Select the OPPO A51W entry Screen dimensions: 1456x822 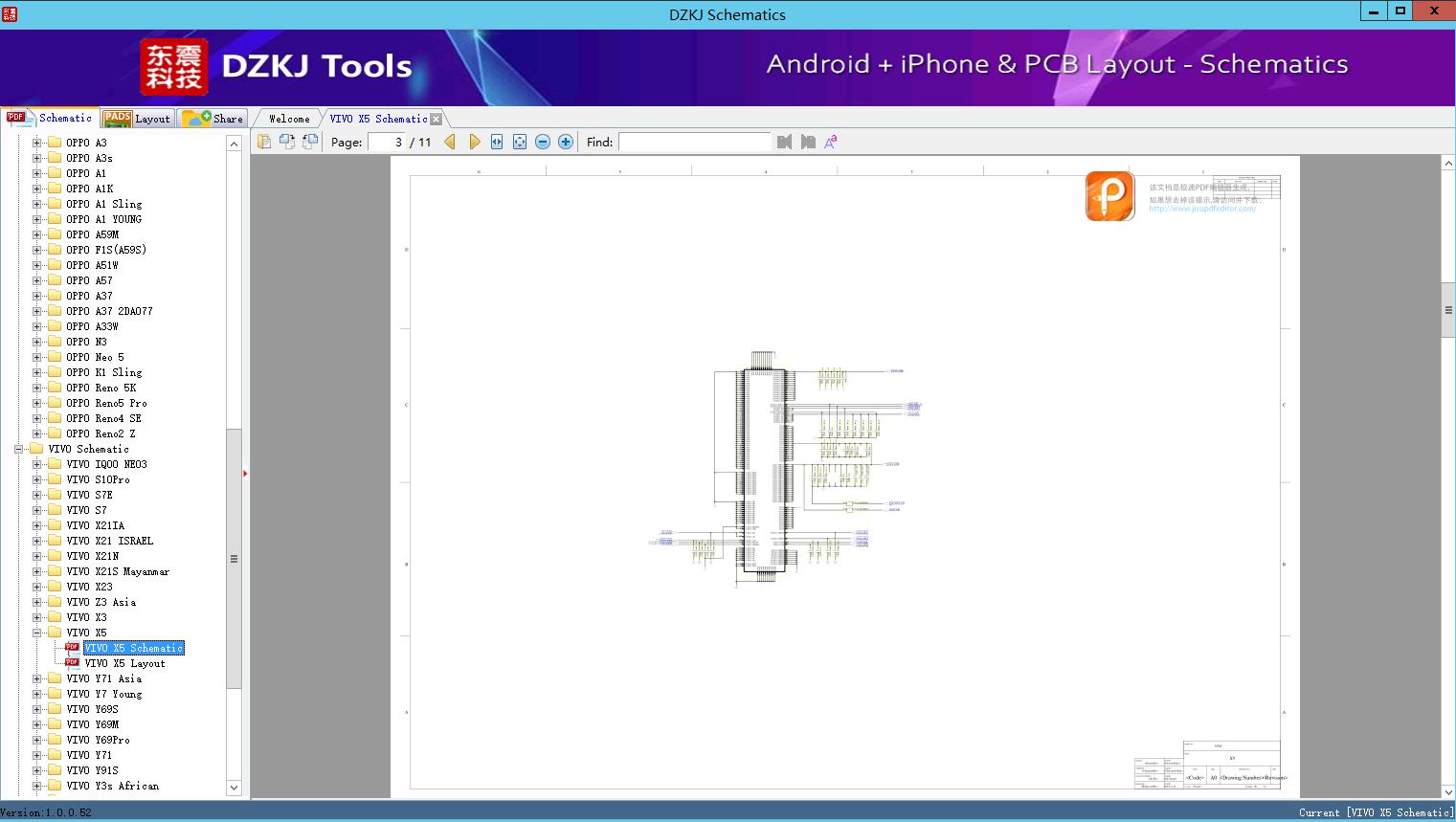click(x=92, y=265)
